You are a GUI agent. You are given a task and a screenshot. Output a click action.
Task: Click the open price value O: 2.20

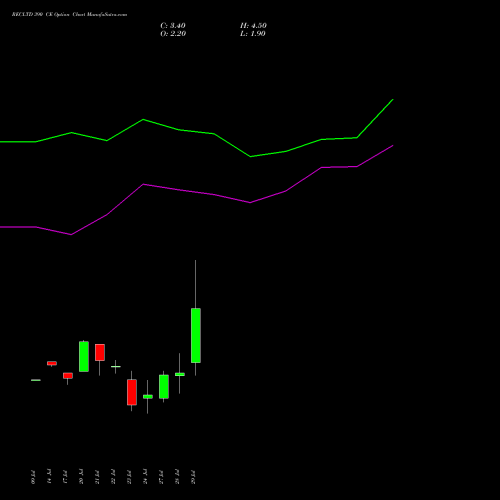pyautogui.click(x=173, y=34)
